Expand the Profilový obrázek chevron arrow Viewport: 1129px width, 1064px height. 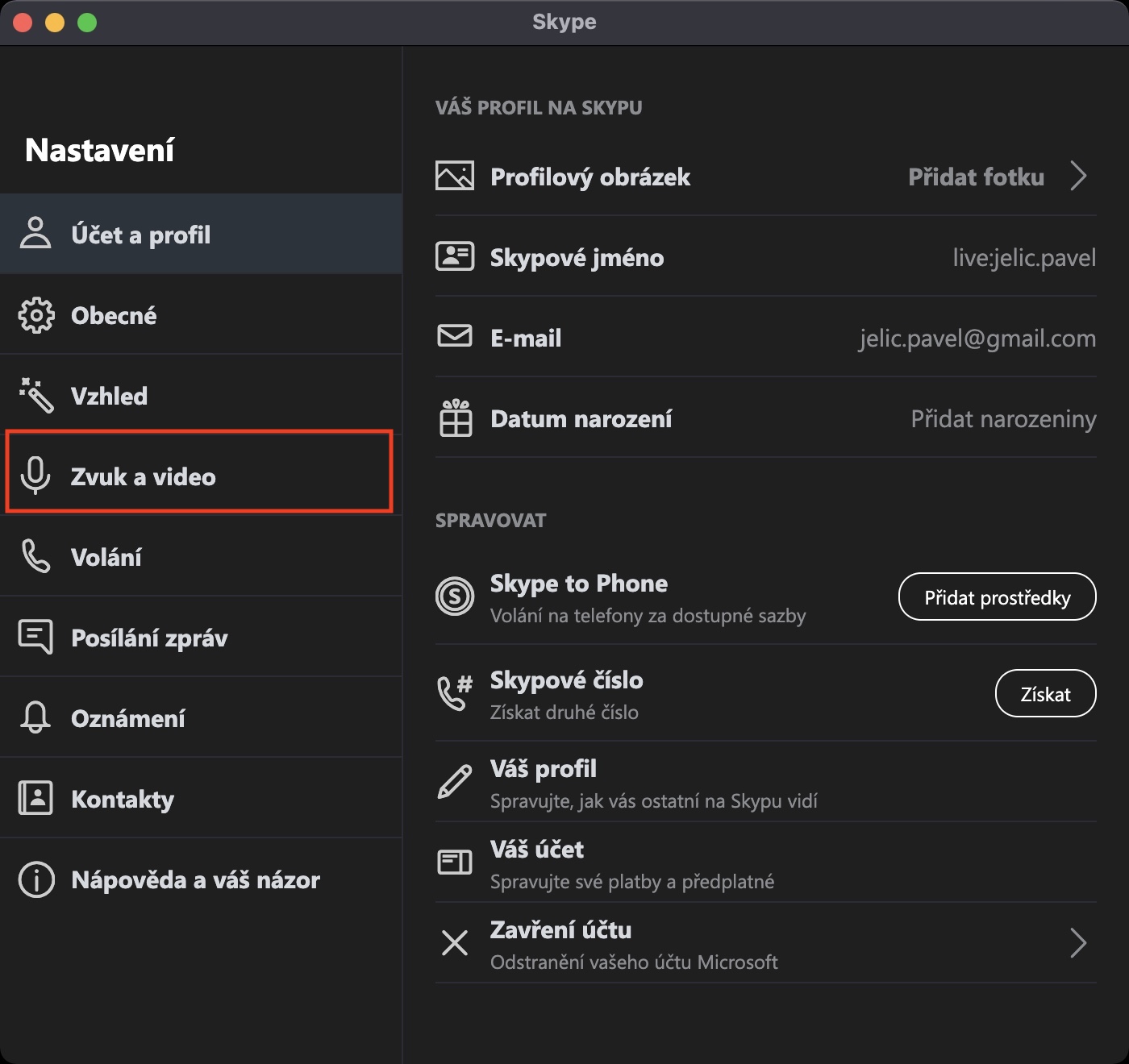(x=1078, y=176)
